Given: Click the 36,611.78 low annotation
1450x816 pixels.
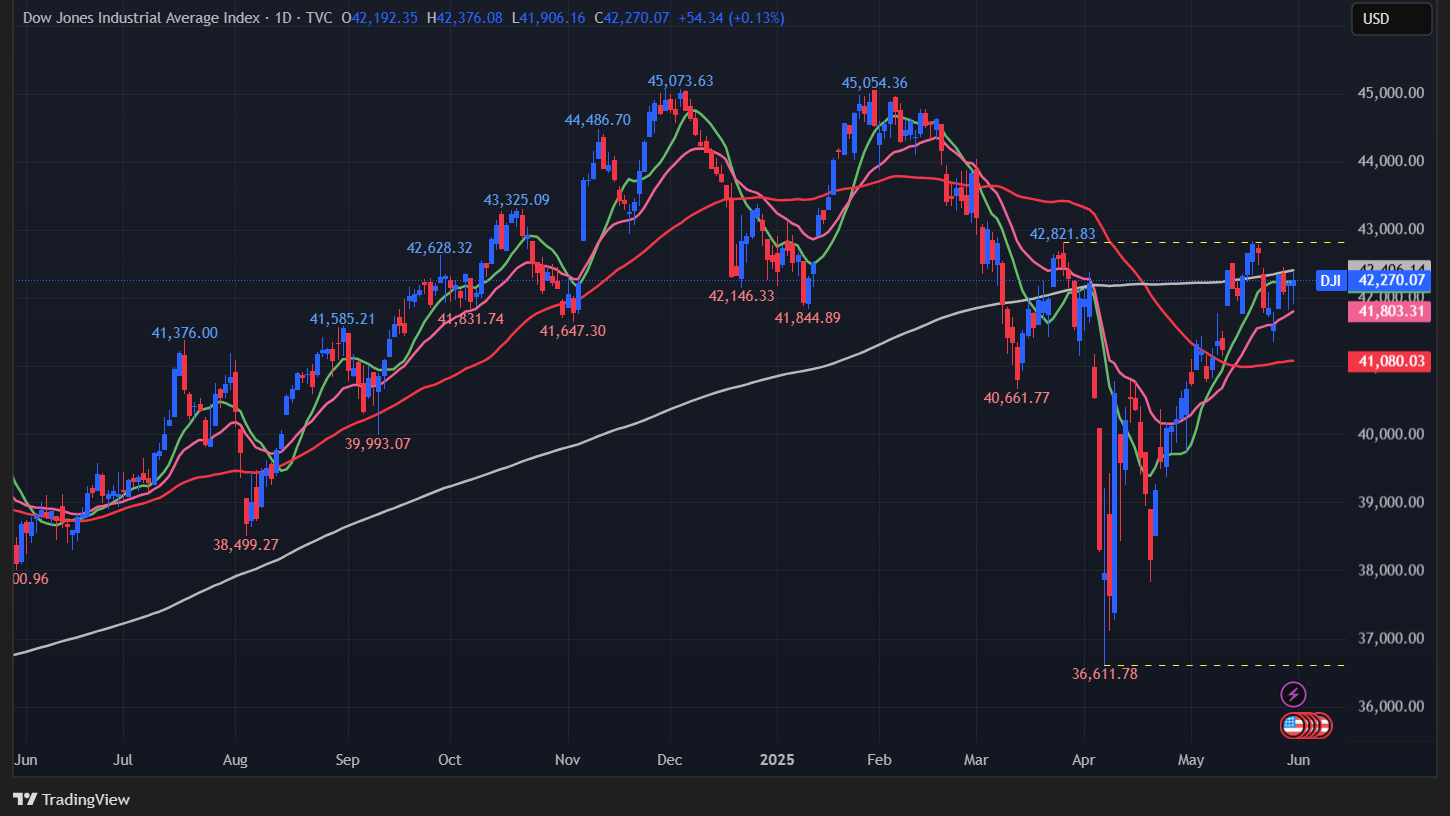Looking at the screenshot, I should [x=1104, y=674].
